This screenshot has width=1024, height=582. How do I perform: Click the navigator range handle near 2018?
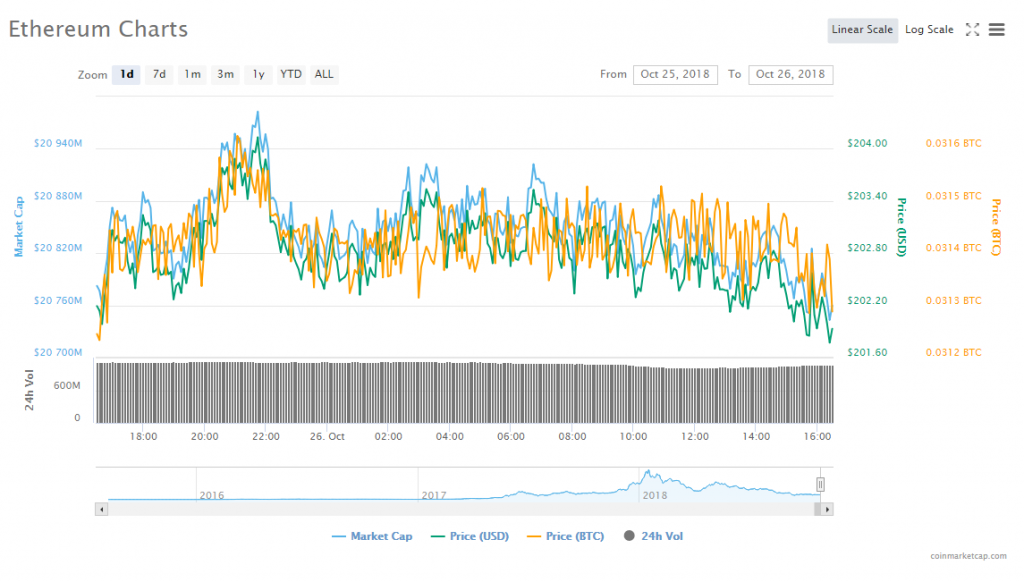pos(820,484)
